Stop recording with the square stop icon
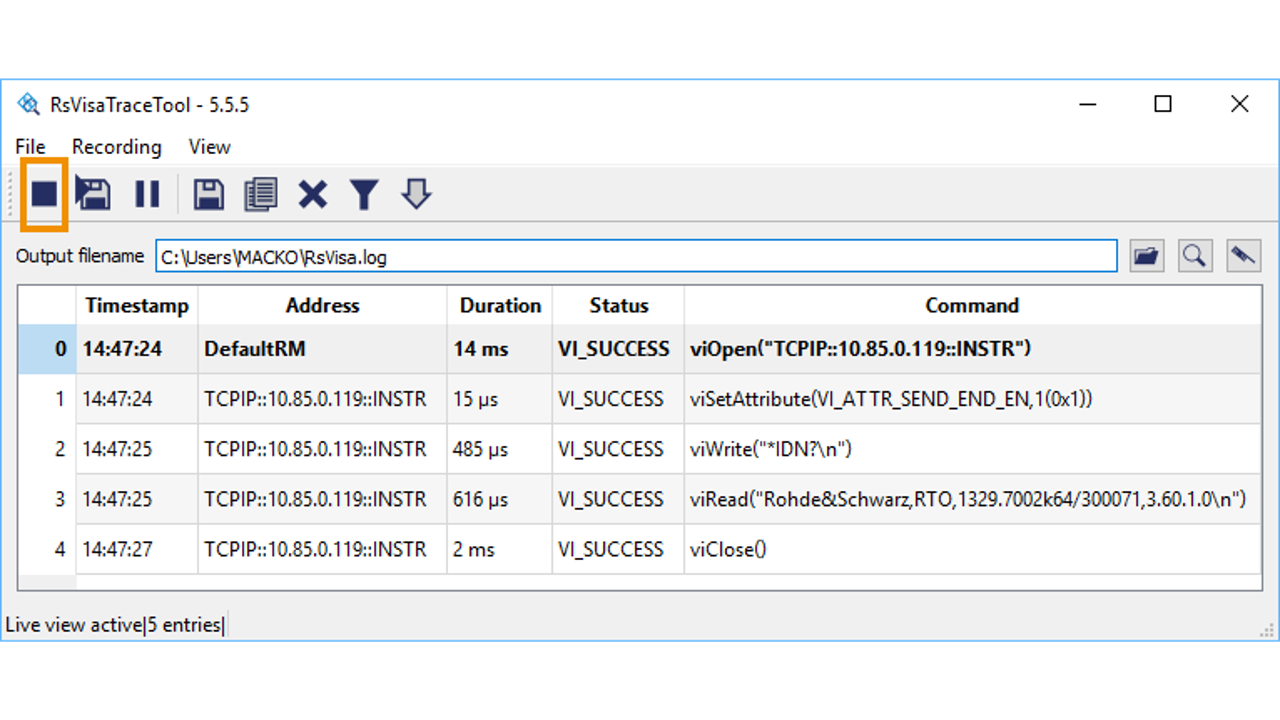 (44, 194)
